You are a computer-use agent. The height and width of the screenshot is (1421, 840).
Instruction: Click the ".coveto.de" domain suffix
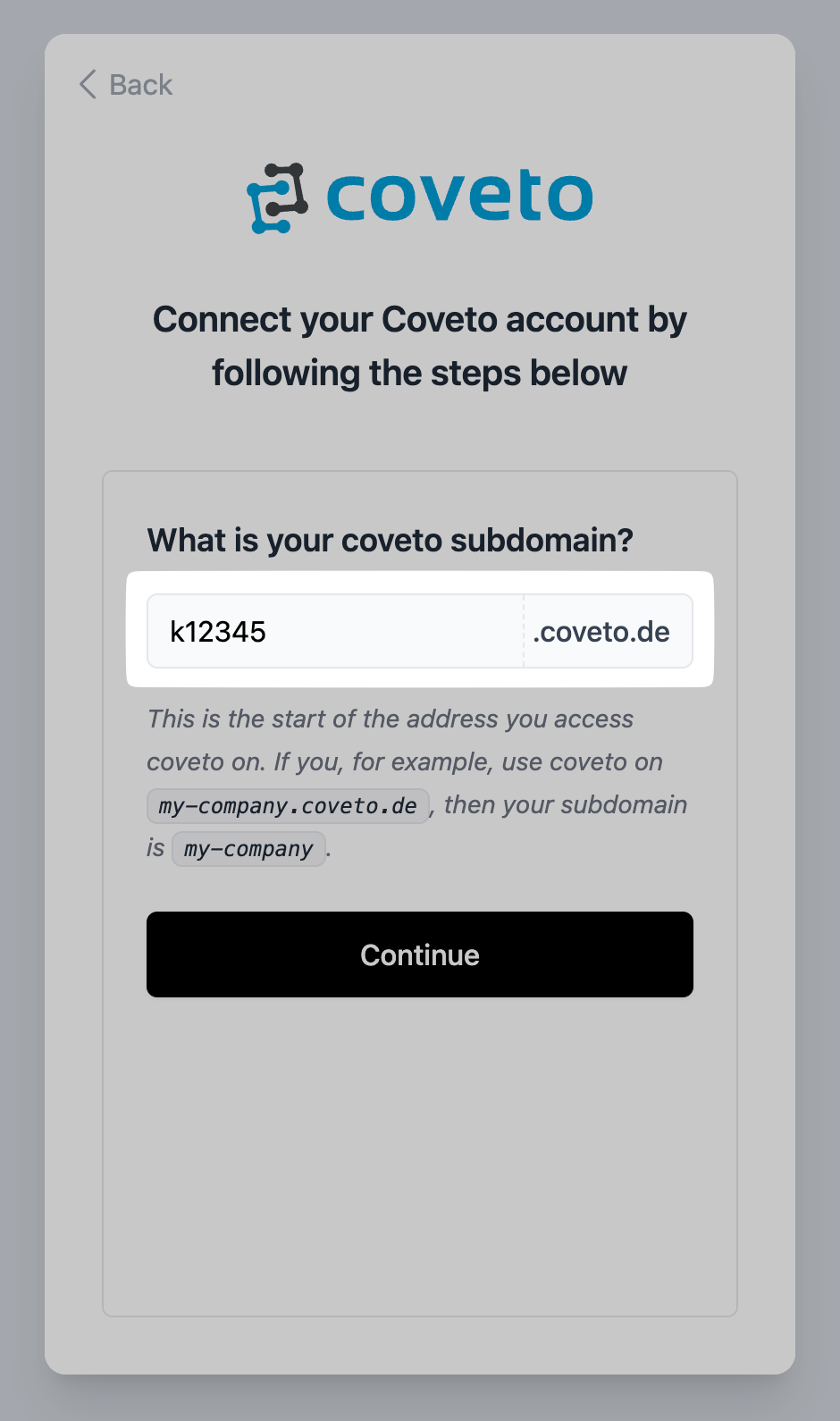(601, 632)
